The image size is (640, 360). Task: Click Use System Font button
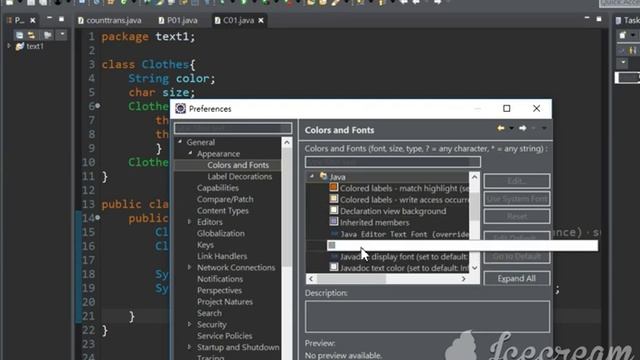point(517,199)
